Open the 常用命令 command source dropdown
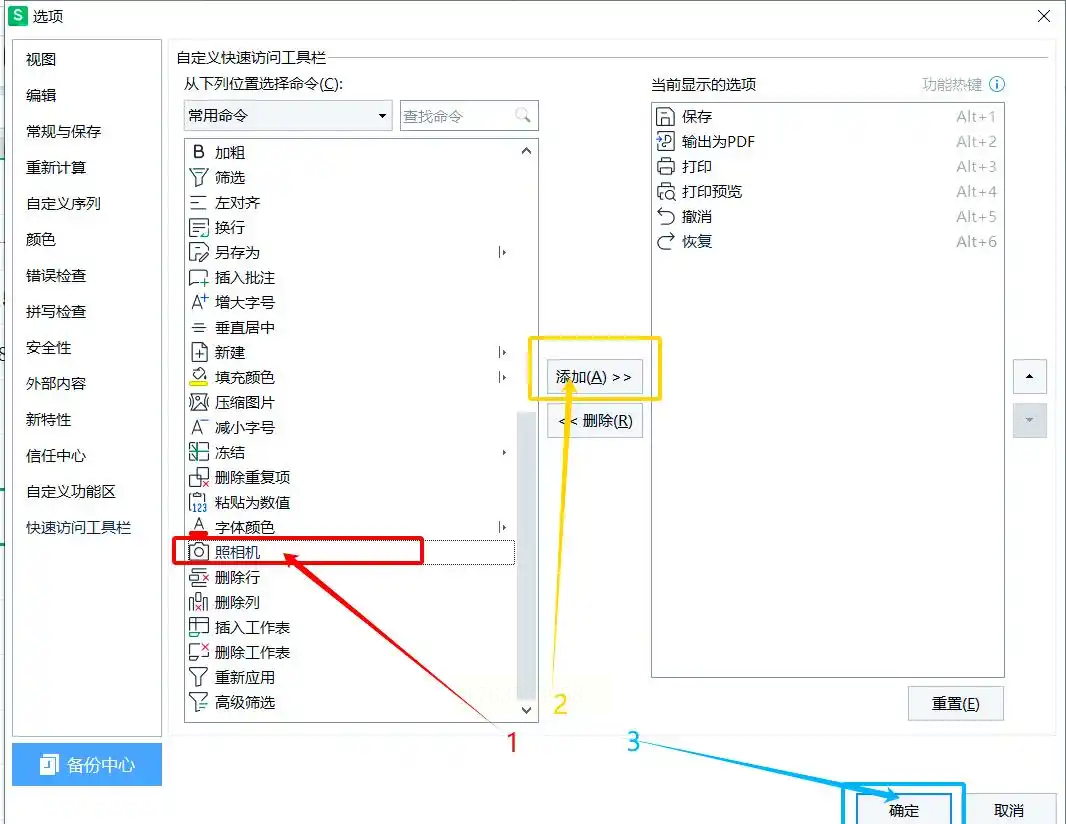Screen dimensions: 1066x824 pos(288,116)
